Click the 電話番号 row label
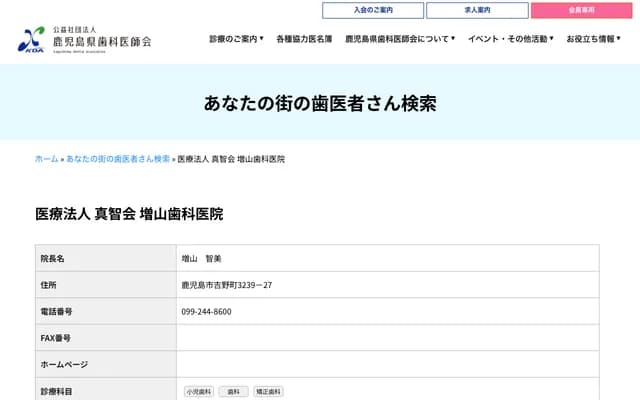Screen dimensions: 640x400 (x=56, y=311)
